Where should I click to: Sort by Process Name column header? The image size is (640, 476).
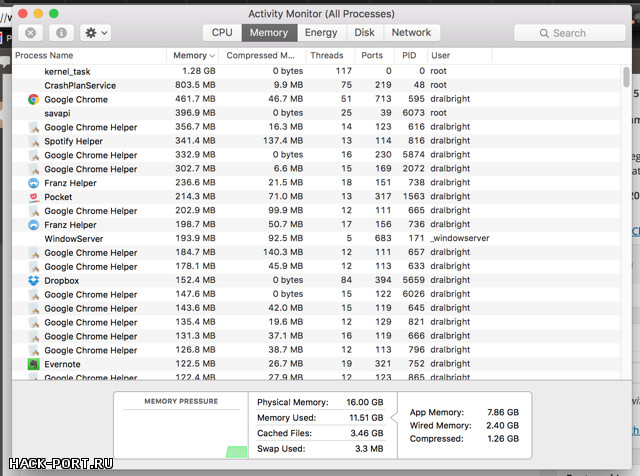[x=44, y=56]
